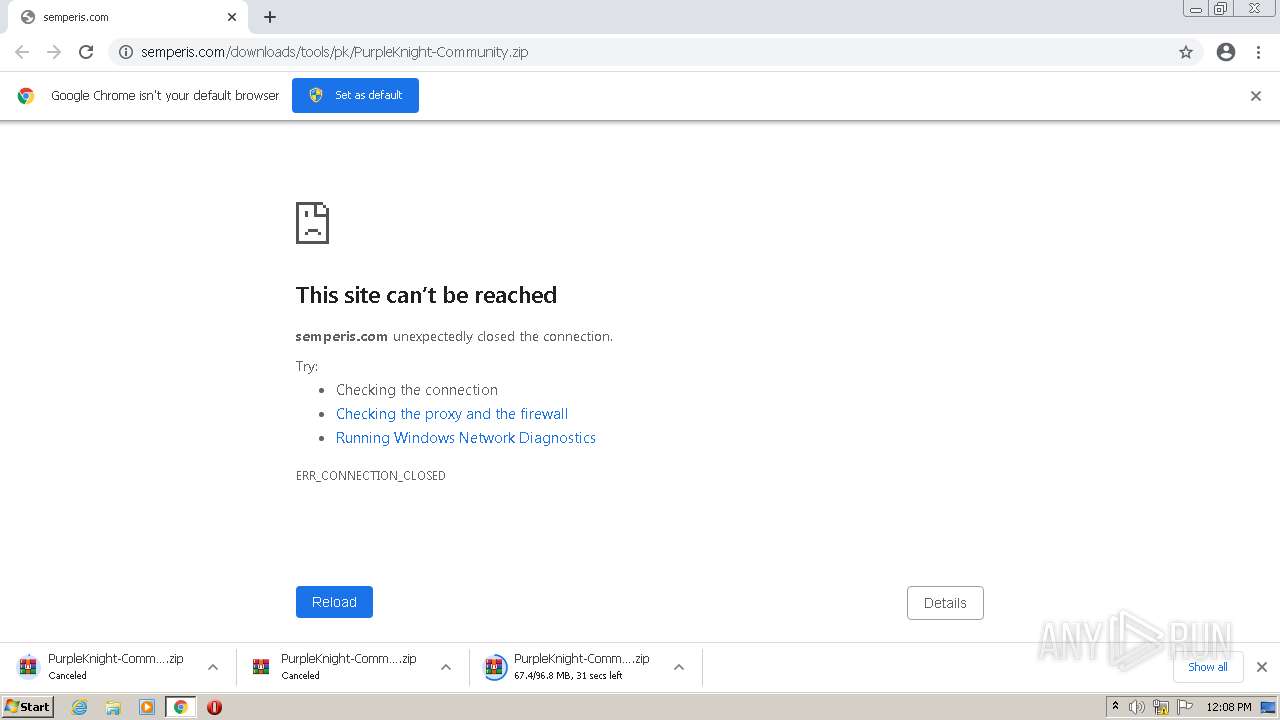Open the red Opera-like taskbar icon

214,707
